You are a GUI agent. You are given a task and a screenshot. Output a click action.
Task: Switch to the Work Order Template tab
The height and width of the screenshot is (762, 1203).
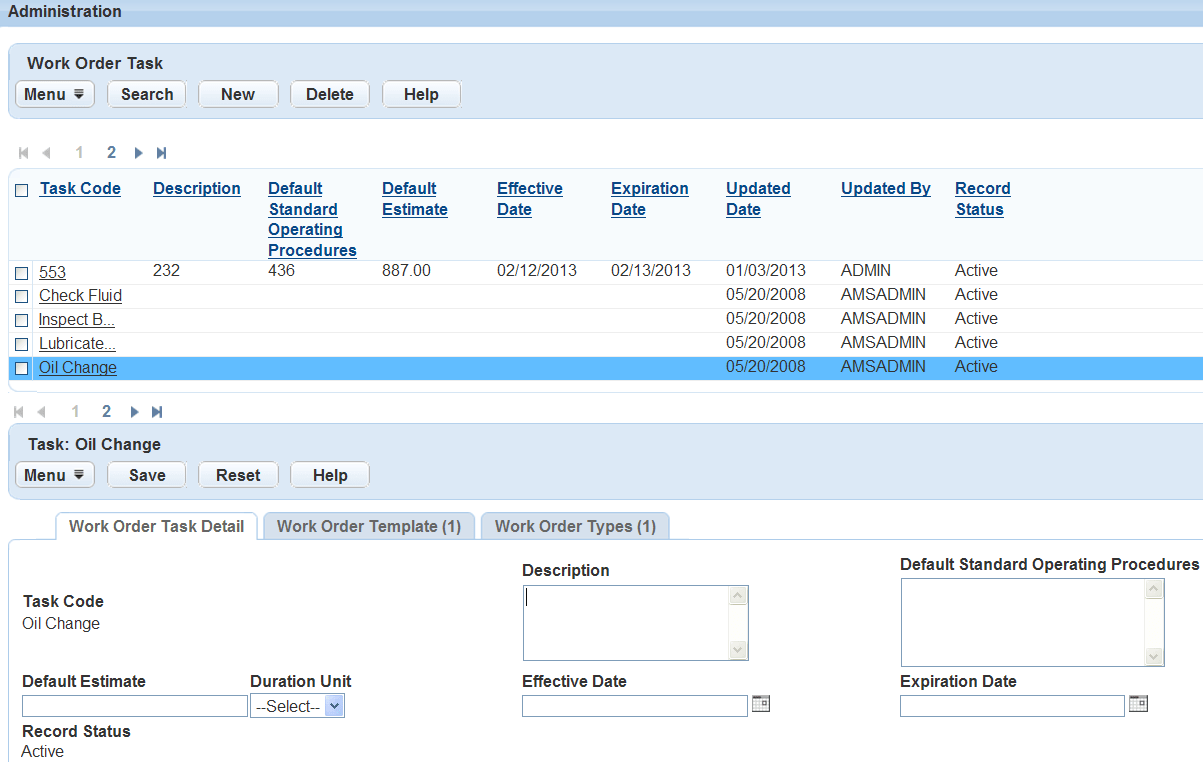coord(368,525)
